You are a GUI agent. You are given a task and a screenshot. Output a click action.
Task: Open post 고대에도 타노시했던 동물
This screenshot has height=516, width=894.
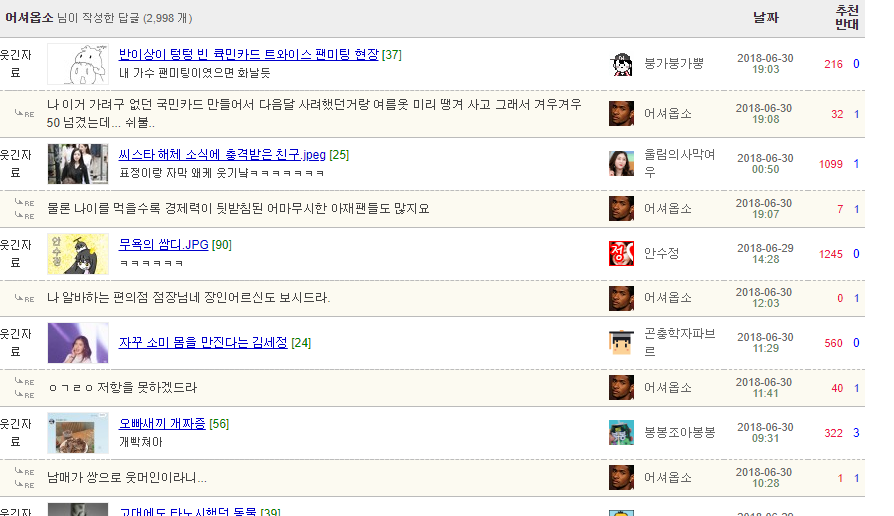click(x=188, y=511)
